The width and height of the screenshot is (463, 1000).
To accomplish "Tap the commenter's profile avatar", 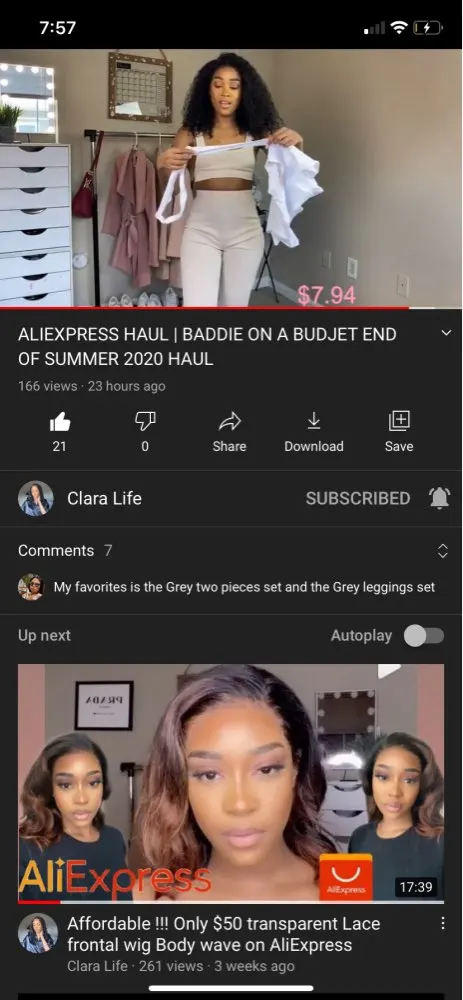I will click(x=31, y=587).
